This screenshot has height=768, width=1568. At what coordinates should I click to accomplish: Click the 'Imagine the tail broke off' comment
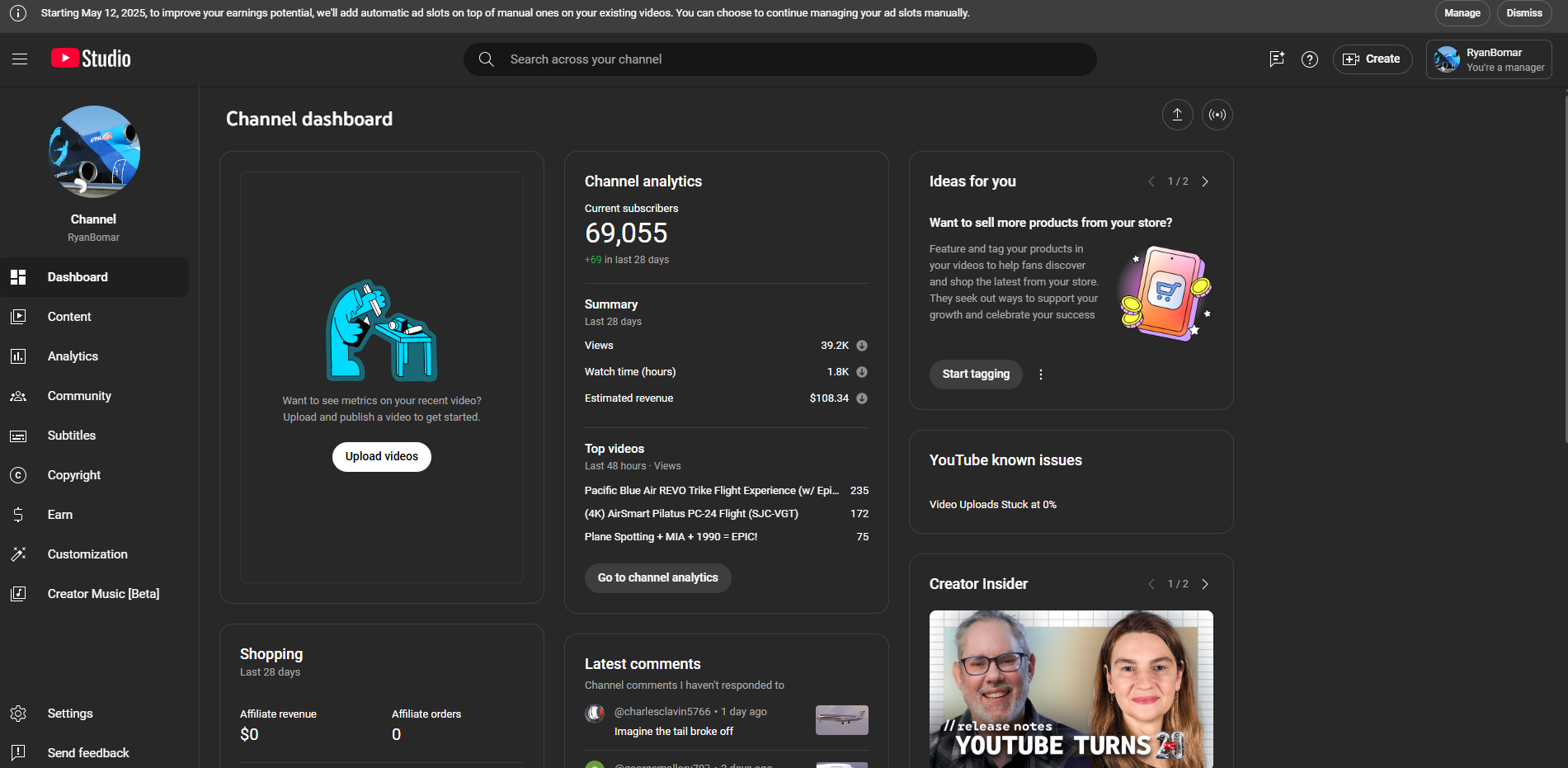(674, 732)
